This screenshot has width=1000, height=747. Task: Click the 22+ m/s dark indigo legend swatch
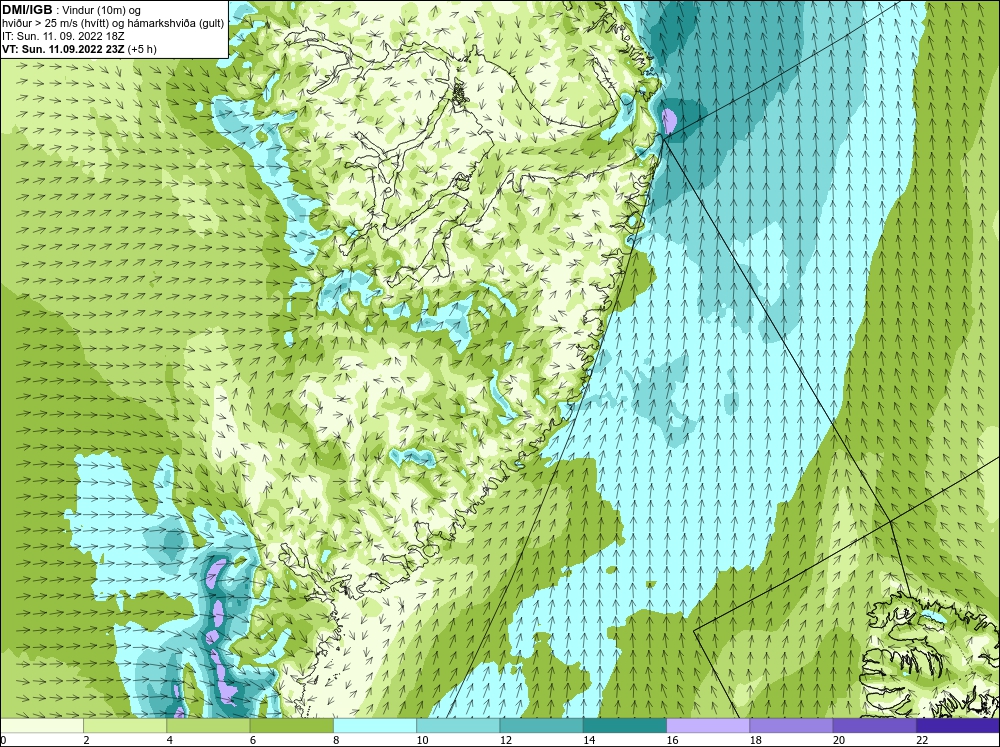coord(958,726)
